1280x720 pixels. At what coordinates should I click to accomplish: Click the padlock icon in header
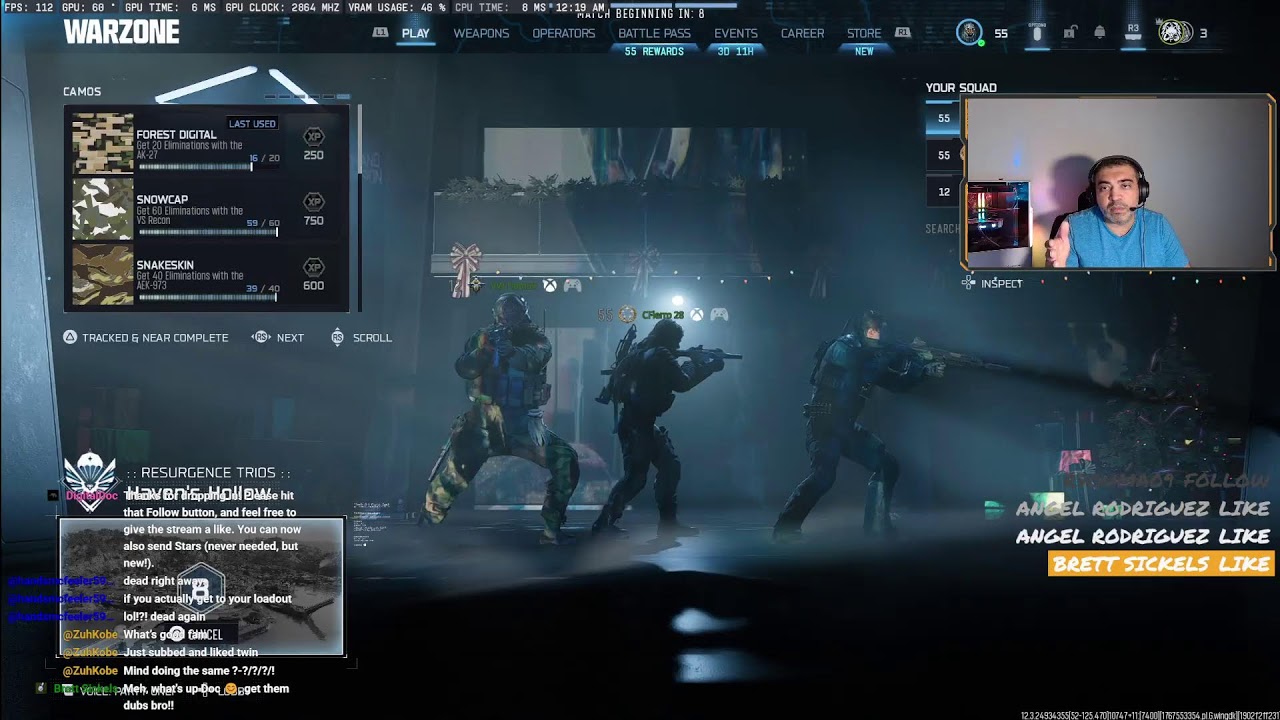pyautogui.click(x=1069, y=33)
